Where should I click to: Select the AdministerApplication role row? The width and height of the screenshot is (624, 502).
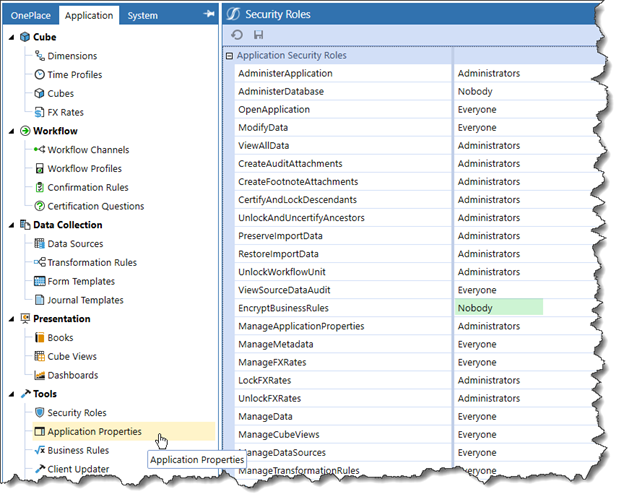(x=285, y=74)
